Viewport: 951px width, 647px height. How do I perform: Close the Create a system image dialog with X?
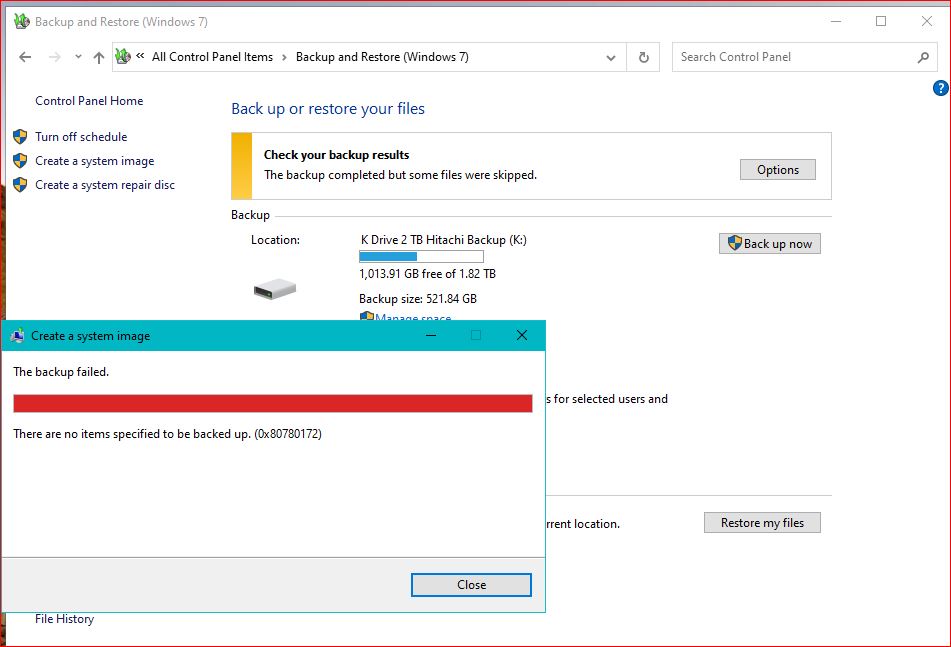pos(522,335)
